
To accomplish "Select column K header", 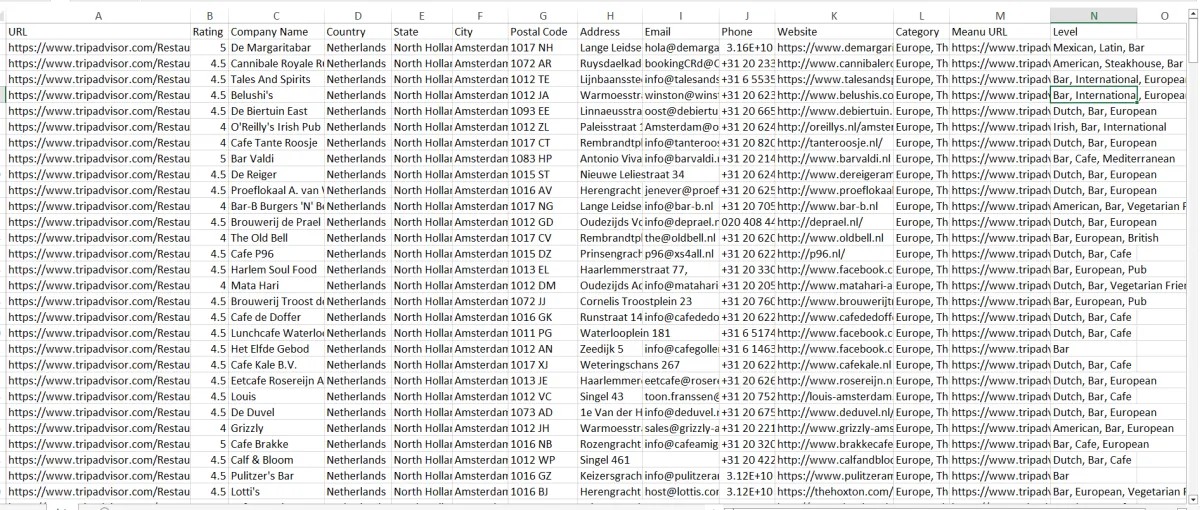I will [x=834, y=15].
